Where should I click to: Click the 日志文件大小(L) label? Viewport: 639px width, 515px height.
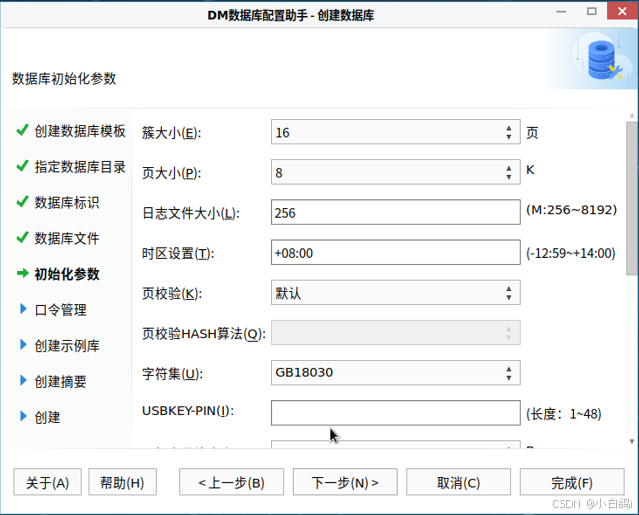(x=191, y=213)
